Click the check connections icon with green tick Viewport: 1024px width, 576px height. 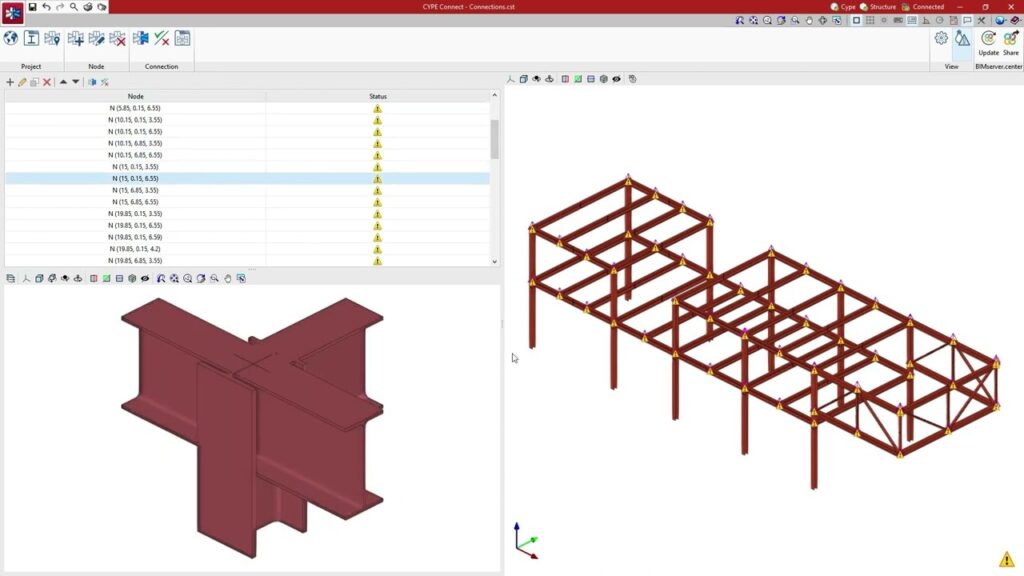[x=161, y=39]
